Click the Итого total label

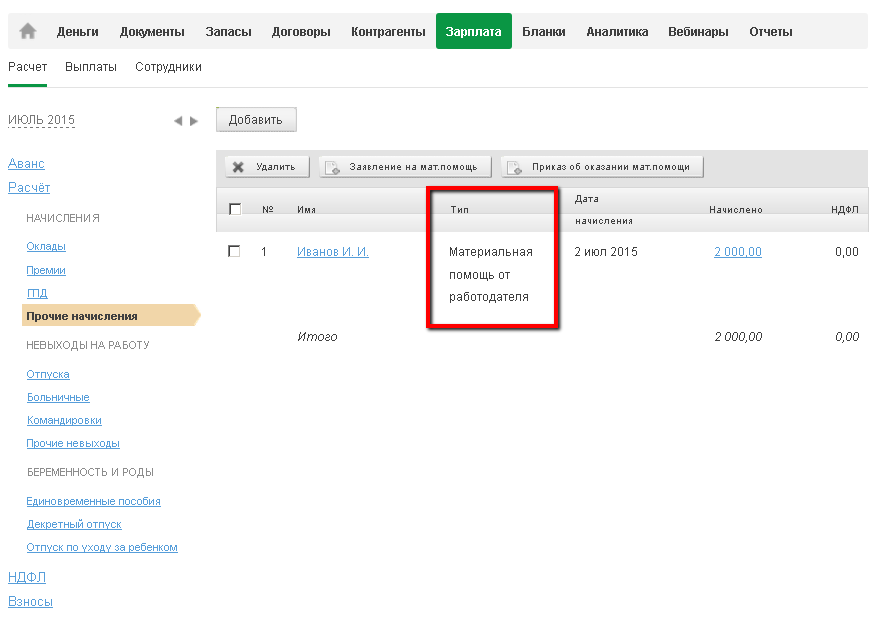click(317, 337)
